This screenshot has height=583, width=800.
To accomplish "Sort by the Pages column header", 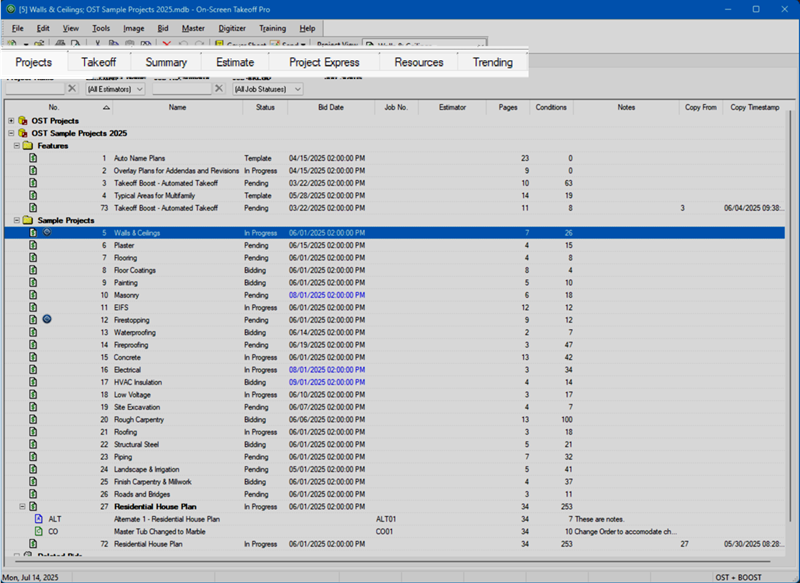I will pyautogui.click(x=508, y=107).
